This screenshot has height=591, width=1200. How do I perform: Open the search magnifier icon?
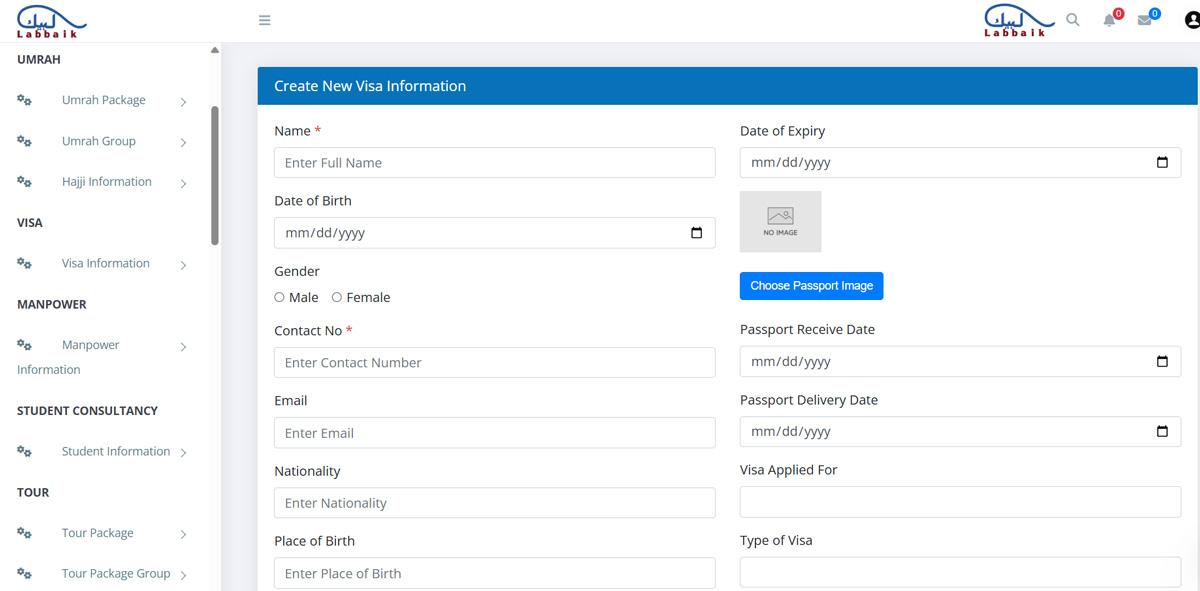[x=1073, y=20]
